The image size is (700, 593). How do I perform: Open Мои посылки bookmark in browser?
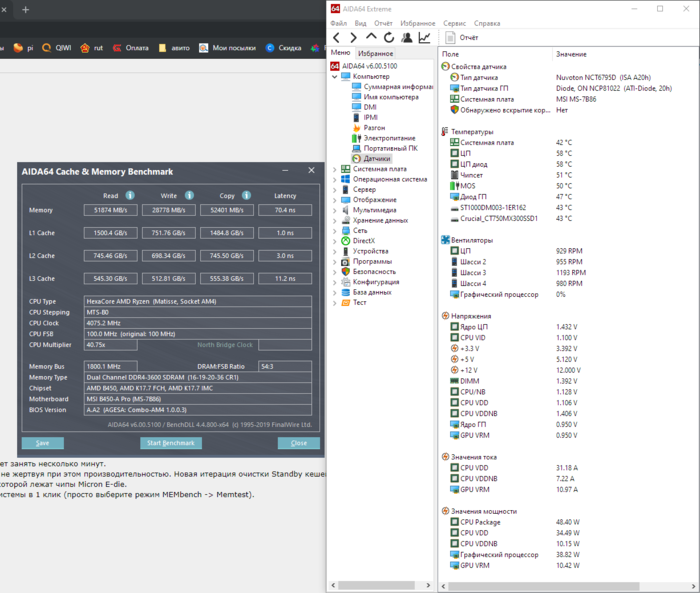point(228,48)
